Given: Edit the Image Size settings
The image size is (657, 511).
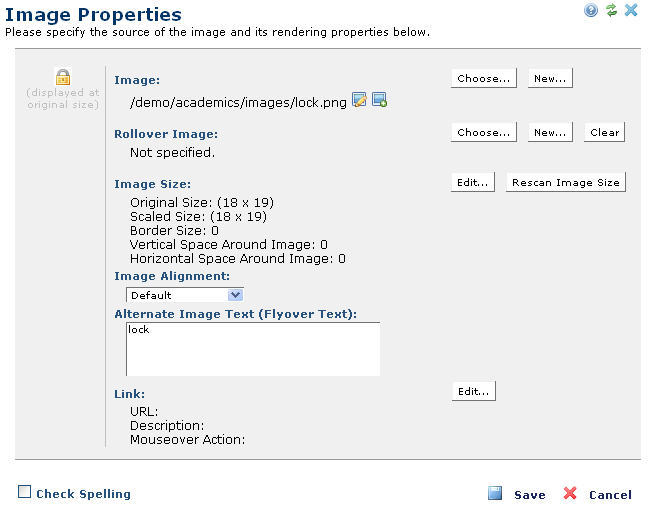Looking at the screenshot, I should click(473, 183).
